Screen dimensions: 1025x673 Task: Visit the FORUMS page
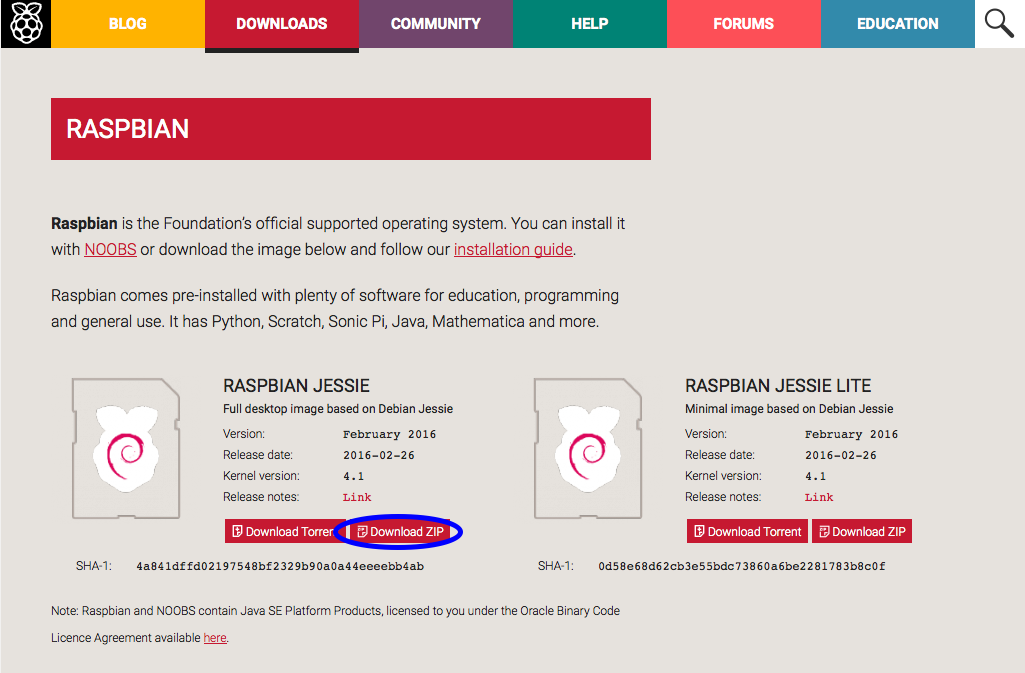pyautogui.click(x=743, y=23)
